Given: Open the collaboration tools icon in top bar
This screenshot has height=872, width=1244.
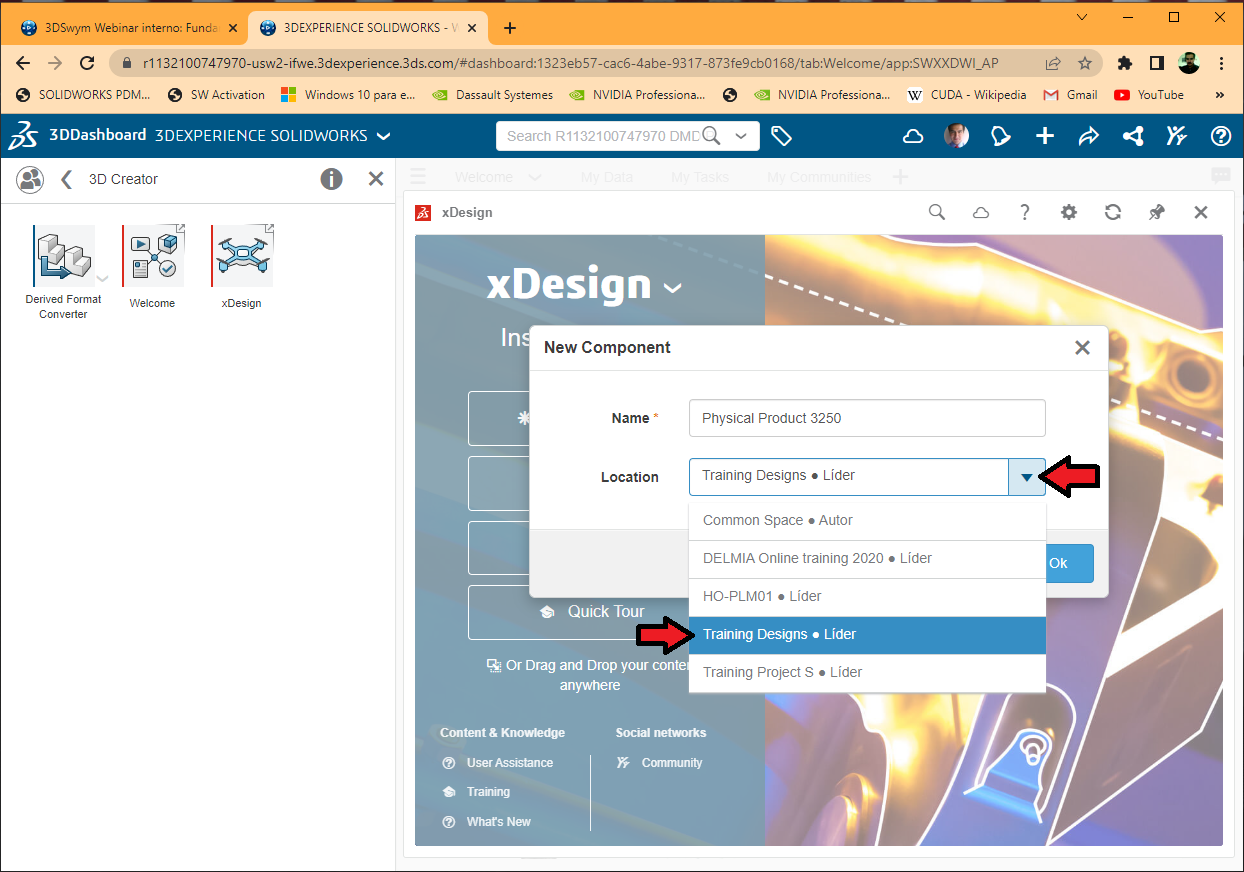Looking at the screenshot, I should pyautogui.click(x=1177, y=136).
